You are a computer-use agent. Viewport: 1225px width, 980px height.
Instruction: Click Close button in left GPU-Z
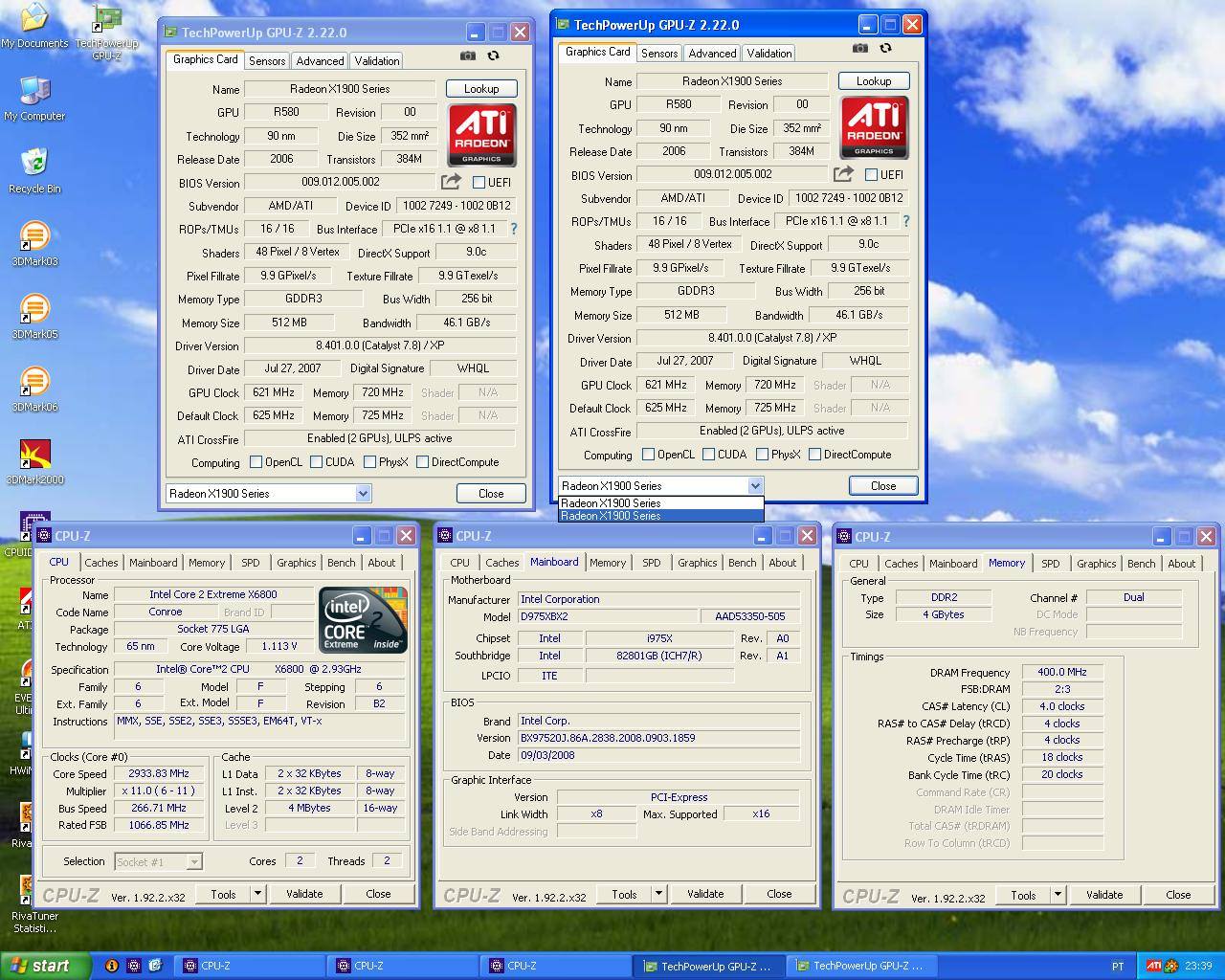point(491,494)
